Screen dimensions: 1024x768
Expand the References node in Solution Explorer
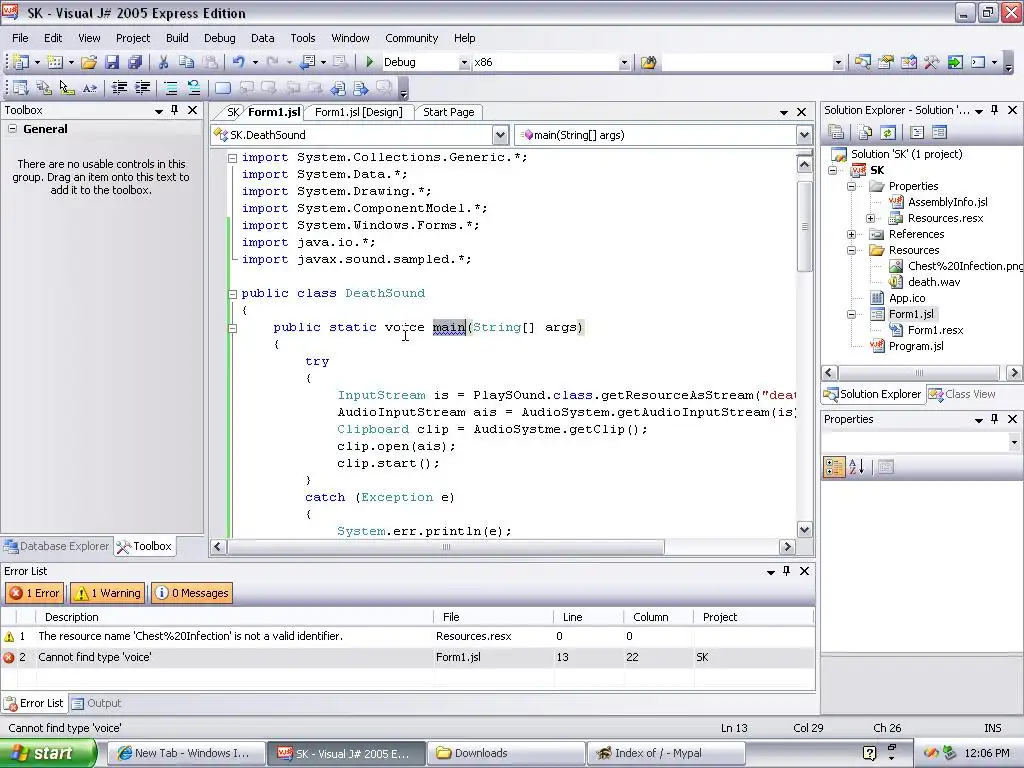[x=852, y=234]
